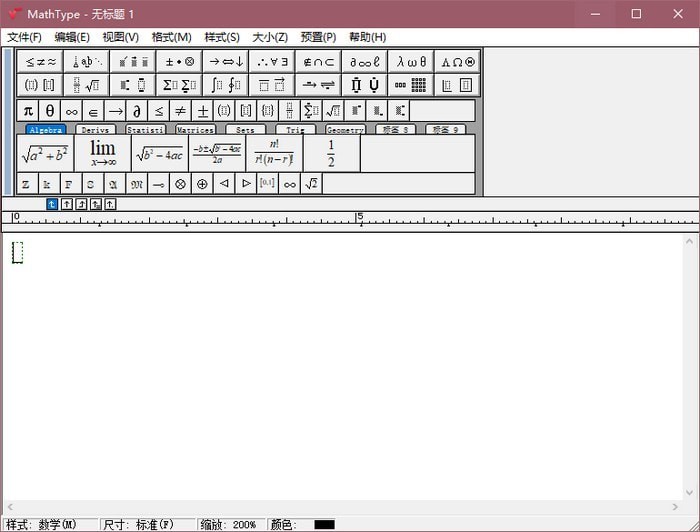
Task: Open the lowercase Greek palette λωθ
Action: tap(411, 62)
